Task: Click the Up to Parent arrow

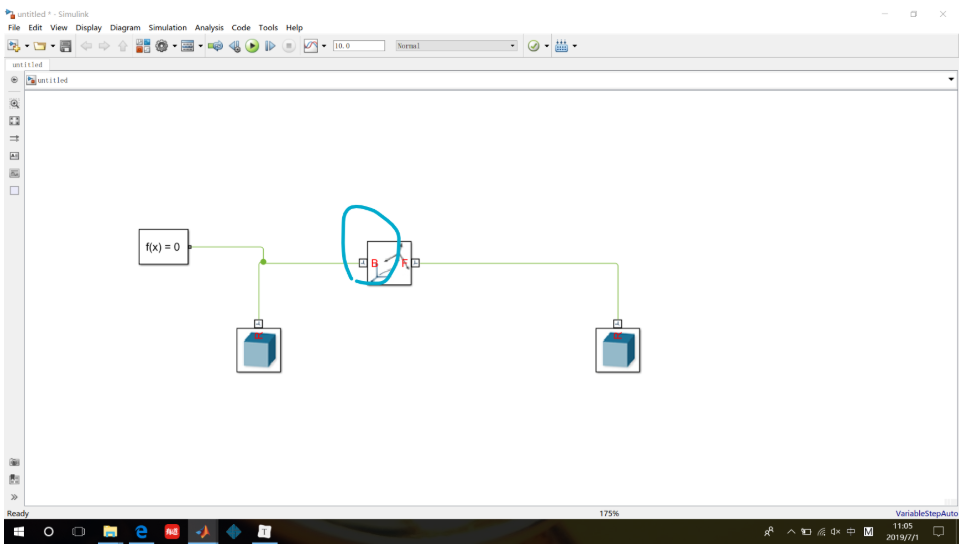Action: click(123, 45)
